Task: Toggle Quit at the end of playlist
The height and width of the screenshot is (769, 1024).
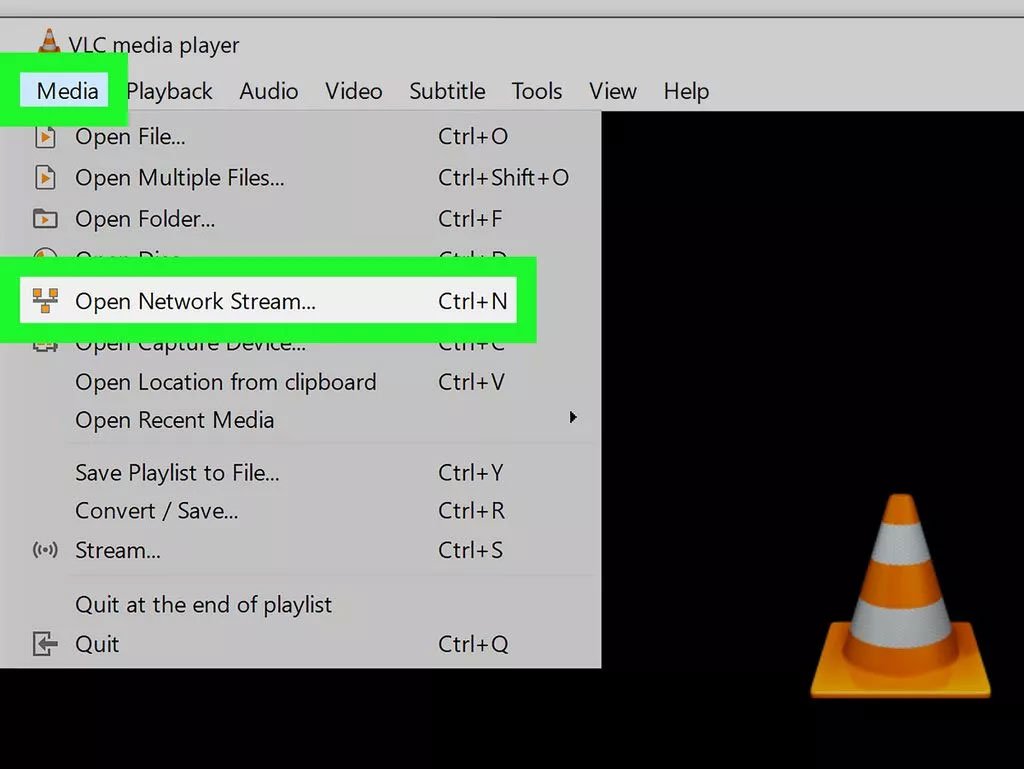Action: point(203,605)
